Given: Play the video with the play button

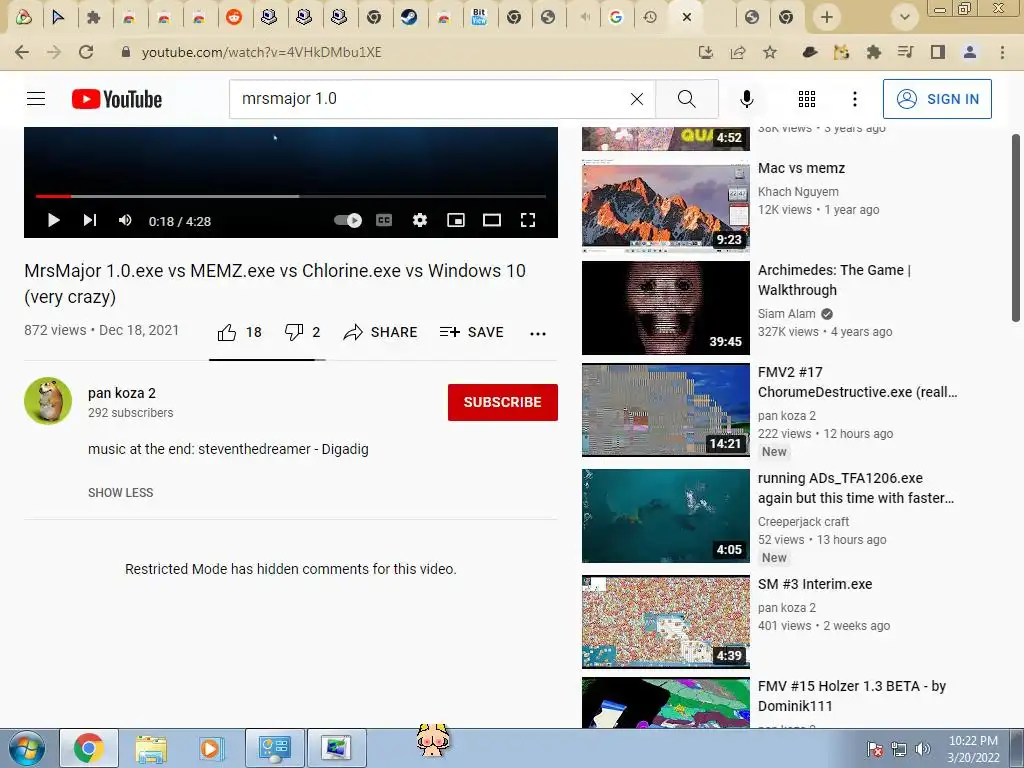Looking at the screenshot, I should tap(54, 221).
